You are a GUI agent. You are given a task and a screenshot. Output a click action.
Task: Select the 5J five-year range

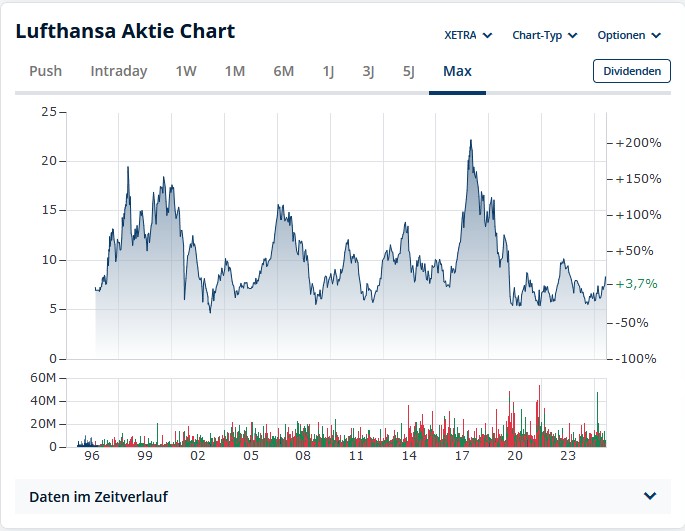point(409,71)
